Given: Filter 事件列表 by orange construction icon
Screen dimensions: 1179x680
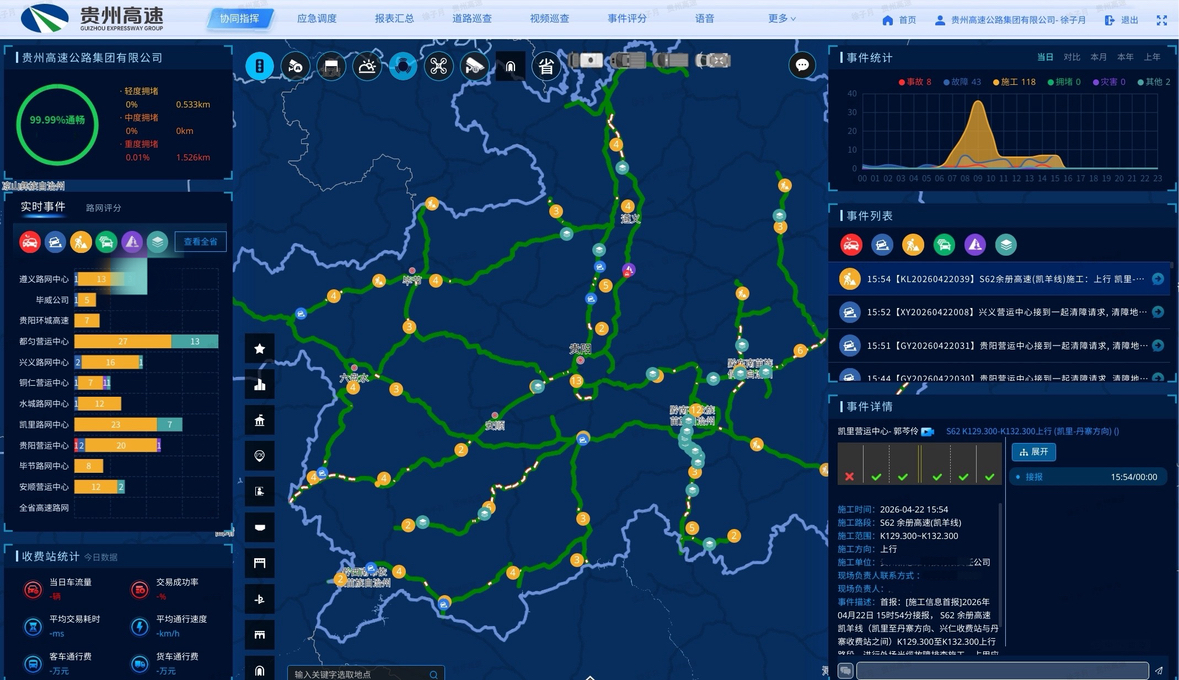Looking at the screenshot, I should point(913,244).
